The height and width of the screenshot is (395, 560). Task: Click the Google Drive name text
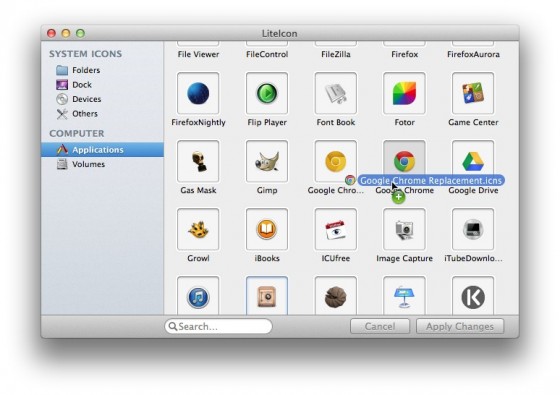coord(473,190)
